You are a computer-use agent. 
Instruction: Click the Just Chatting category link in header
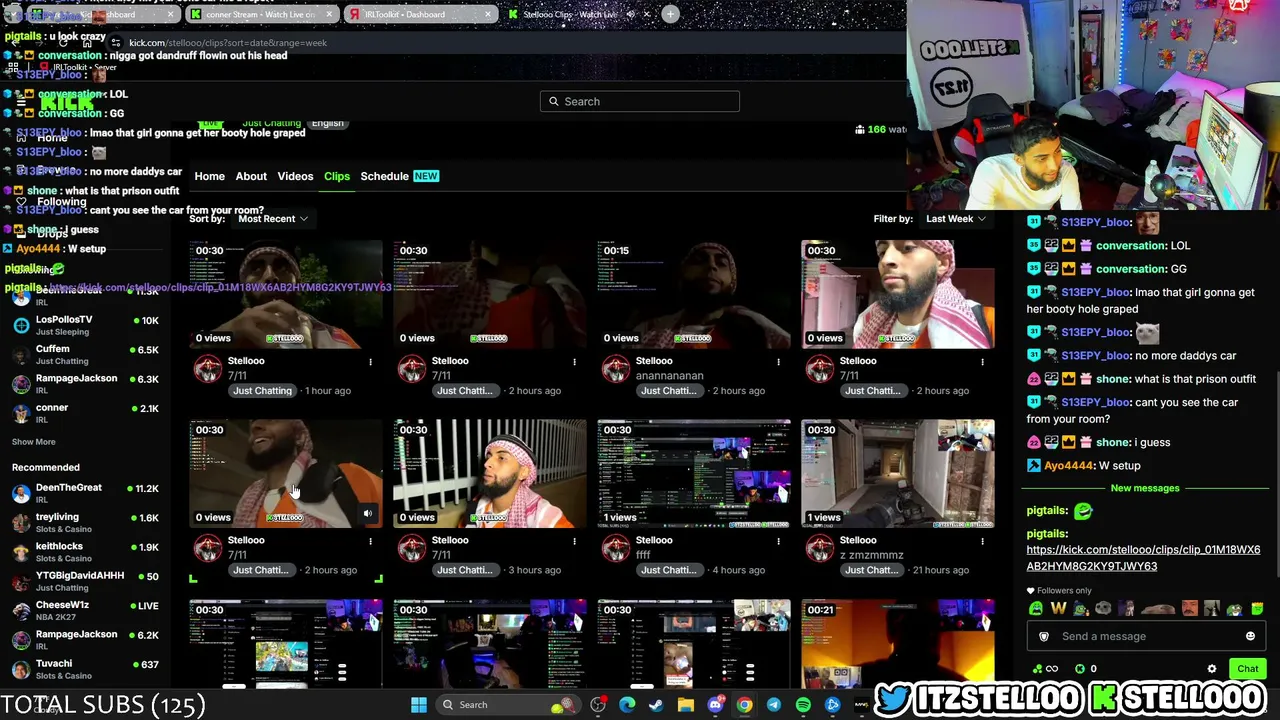click(x=272, y=123)
